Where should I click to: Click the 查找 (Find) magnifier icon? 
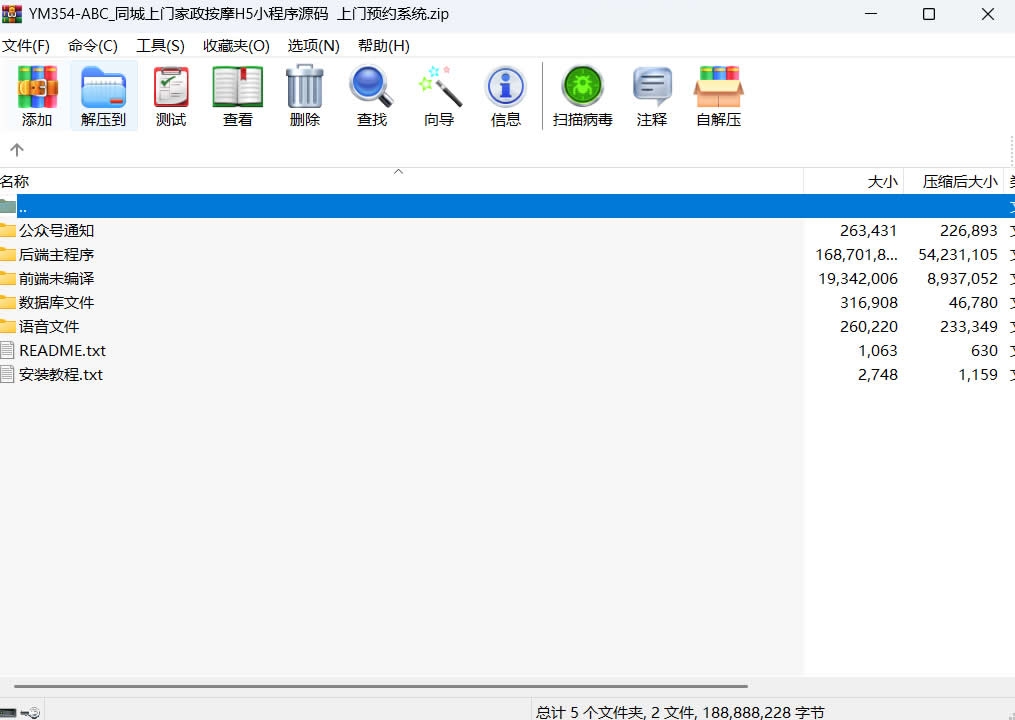[x=371, y=88]
